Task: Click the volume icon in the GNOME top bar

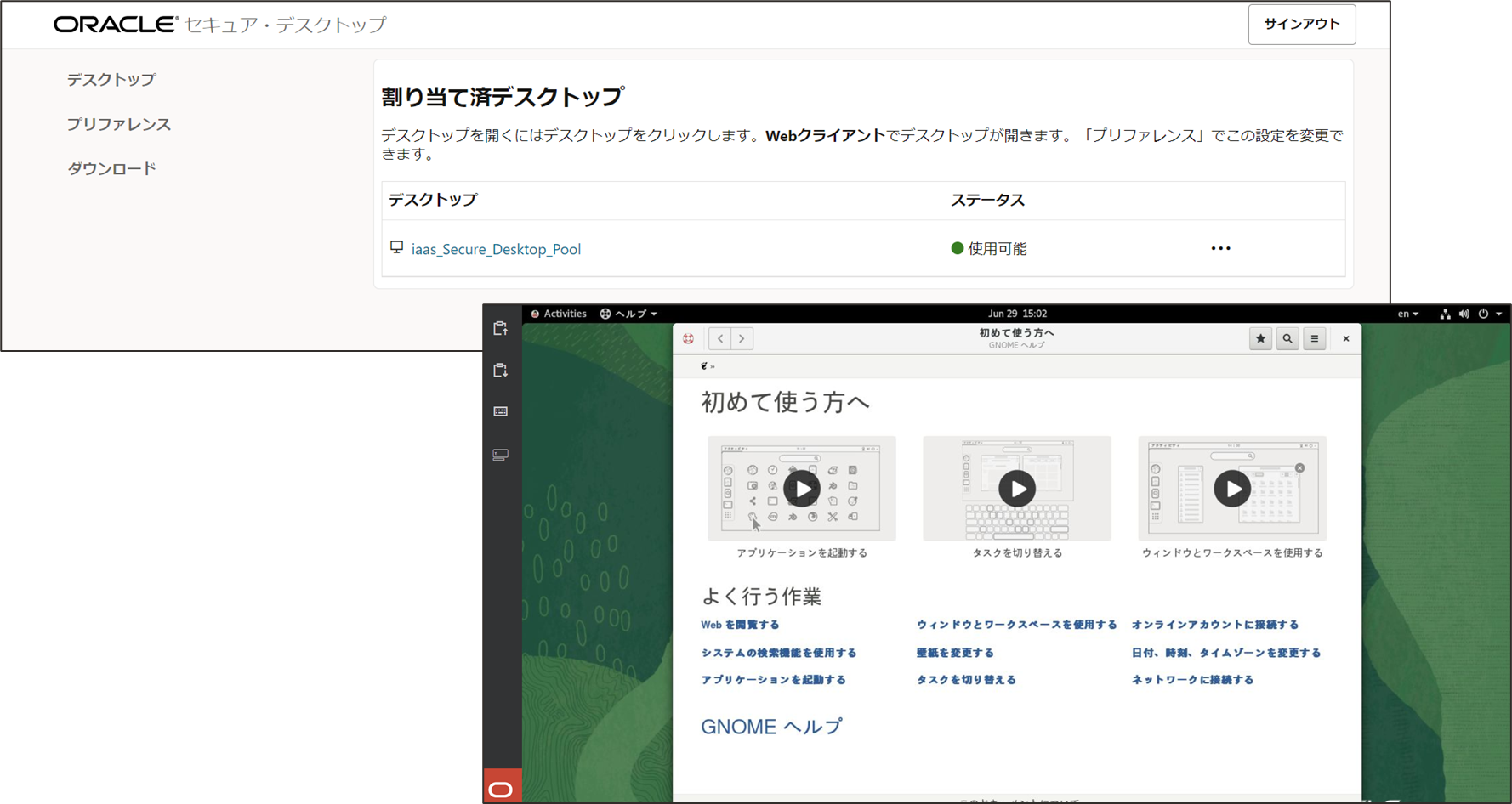Action: (1464, 314)
